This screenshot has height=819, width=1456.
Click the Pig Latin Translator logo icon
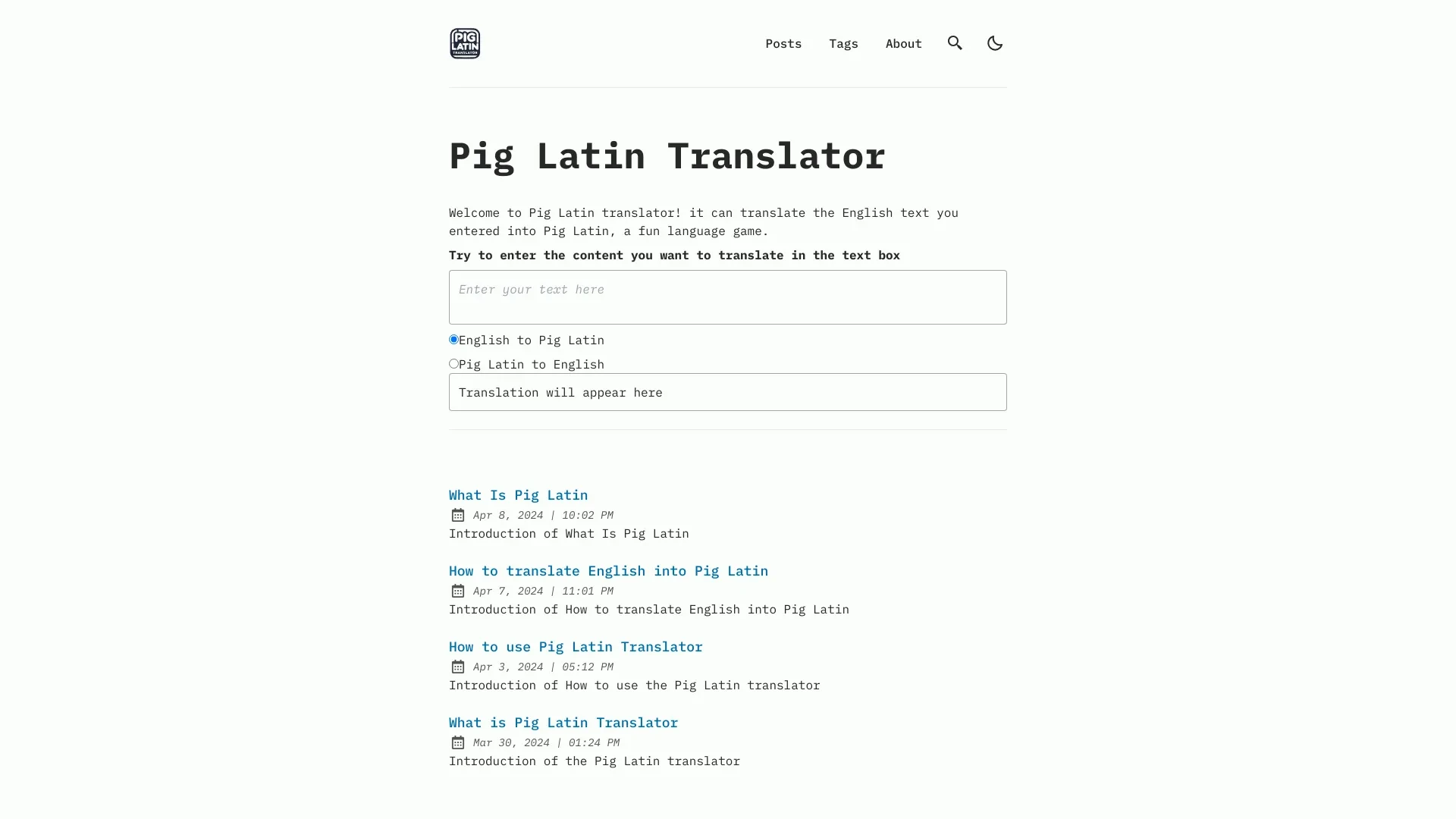click(x=464, y=43)
